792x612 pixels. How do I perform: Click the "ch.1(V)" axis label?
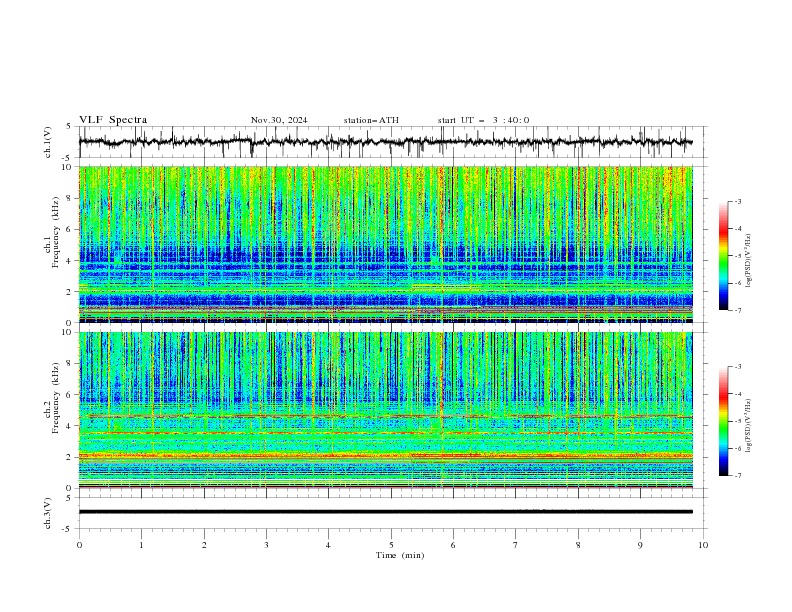tap(48, 142)
